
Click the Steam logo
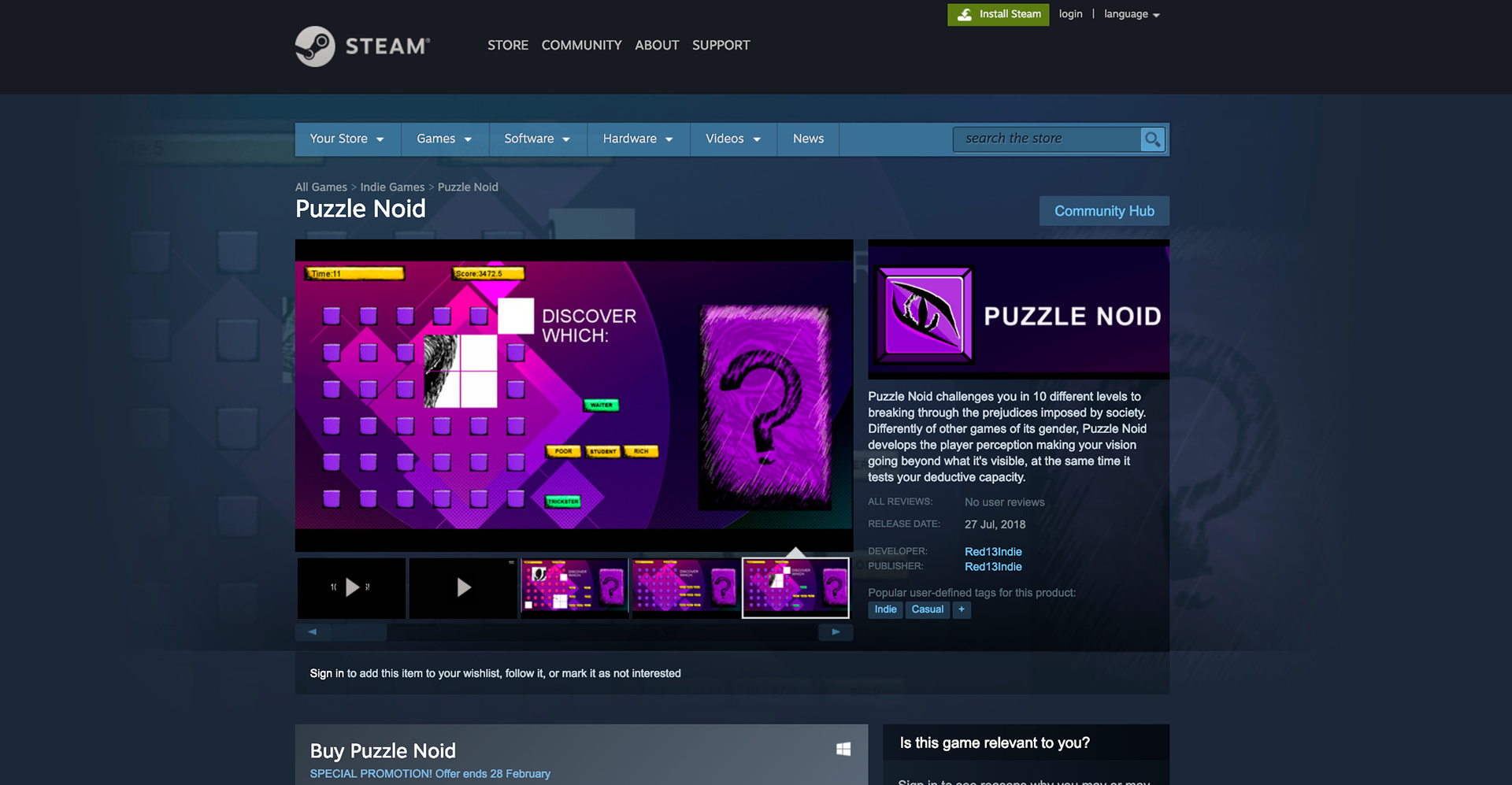[363, 46]
